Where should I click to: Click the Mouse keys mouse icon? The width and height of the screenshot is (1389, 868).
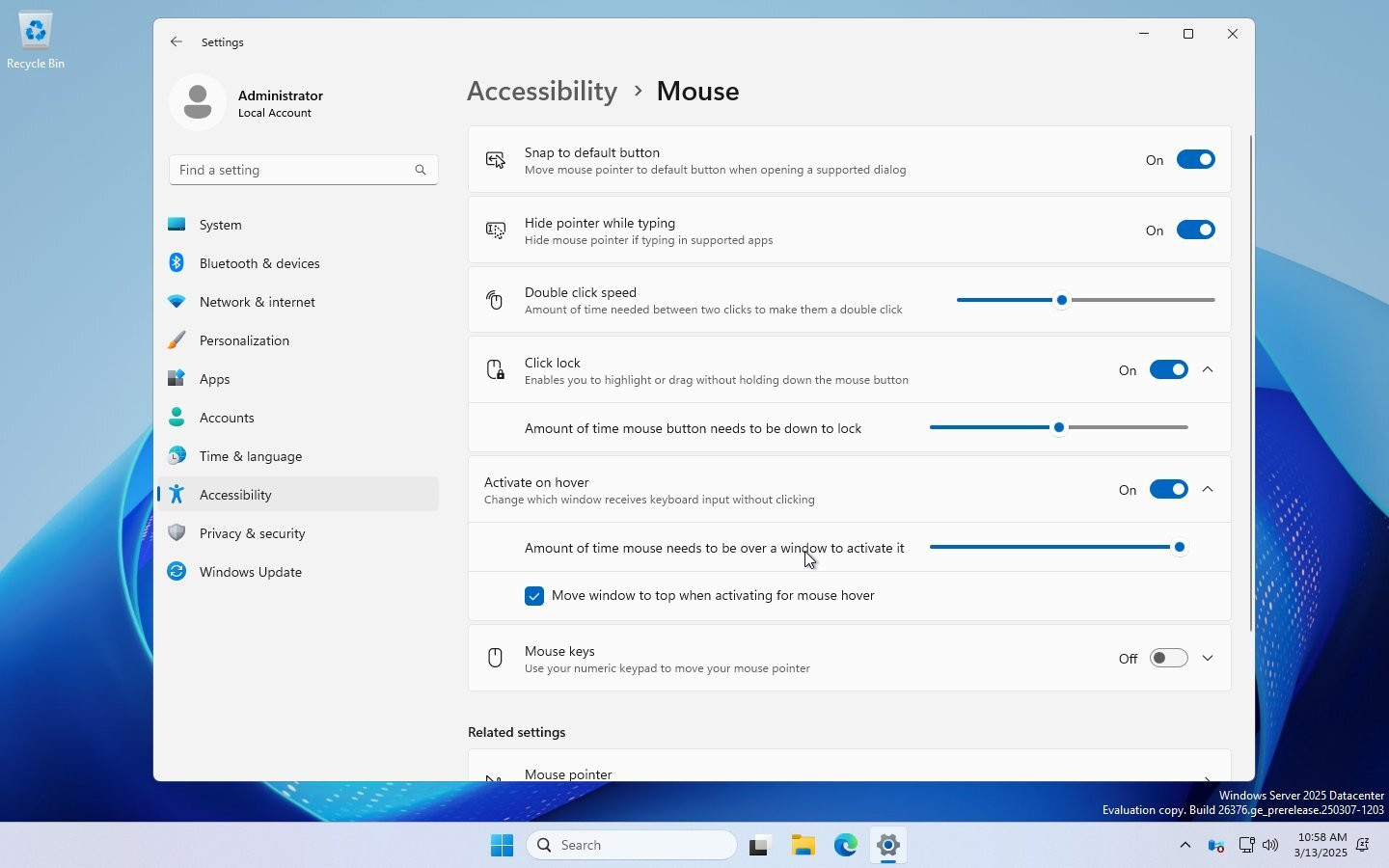(x=495, y=658)
